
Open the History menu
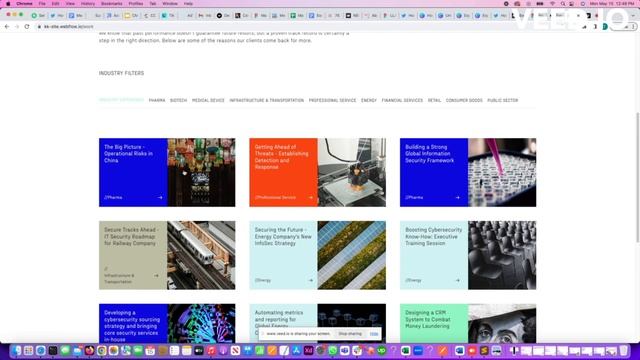pyautogui.click(x=88, y=4)
